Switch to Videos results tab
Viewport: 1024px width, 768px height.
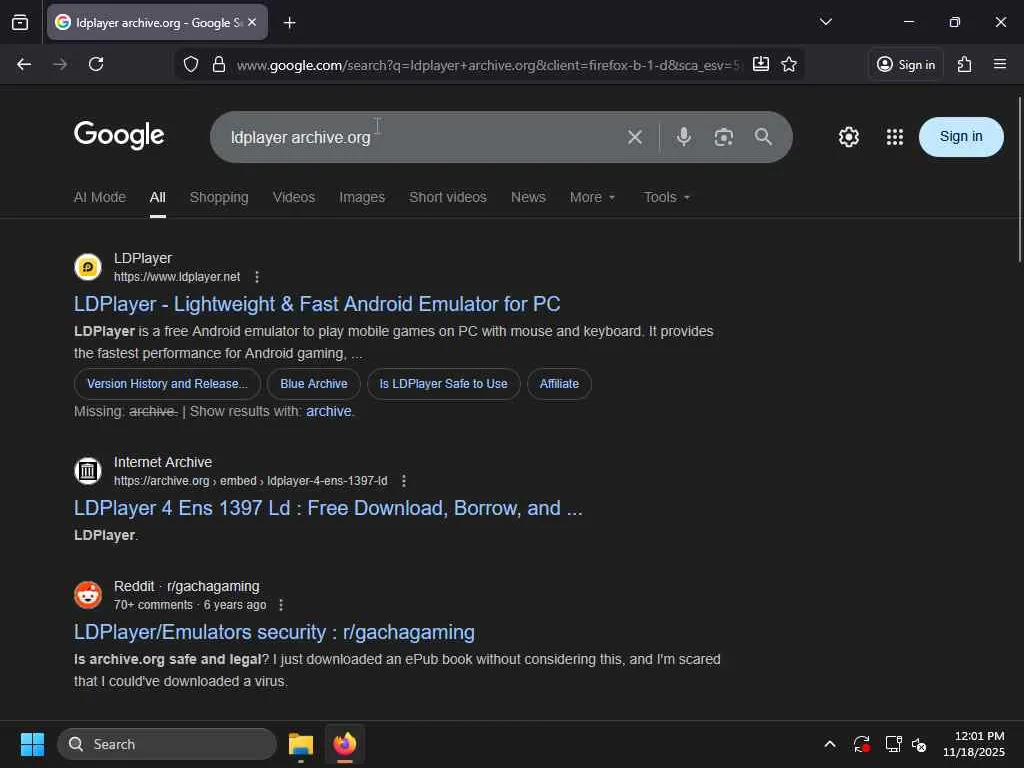coord(294,197)
